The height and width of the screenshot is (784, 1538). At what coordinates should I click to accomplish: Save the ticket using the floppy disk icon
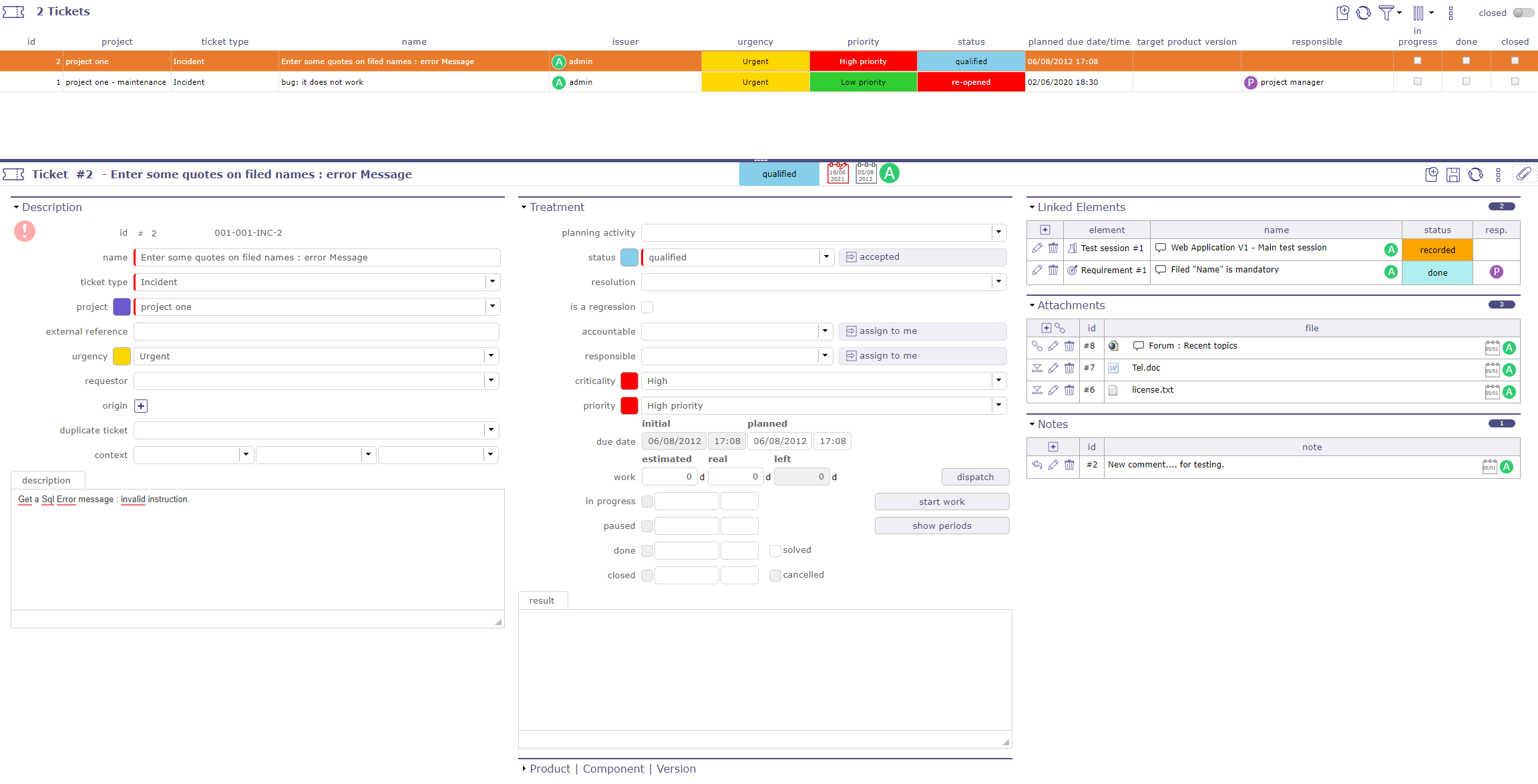tap(1454, 174)
